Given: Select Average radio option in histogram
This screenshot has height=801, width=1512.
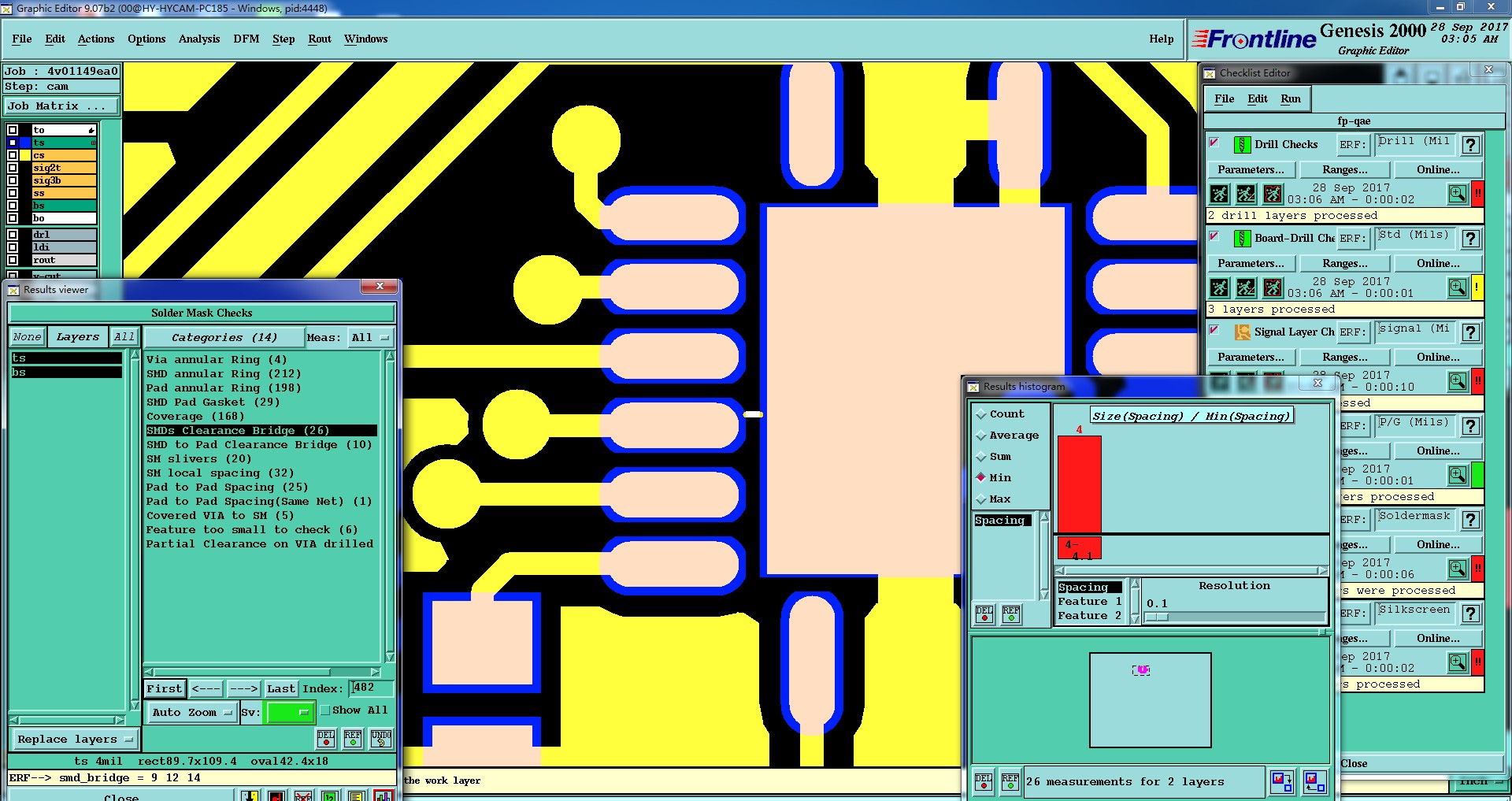Looking at the screenshot, I should 981,435.
